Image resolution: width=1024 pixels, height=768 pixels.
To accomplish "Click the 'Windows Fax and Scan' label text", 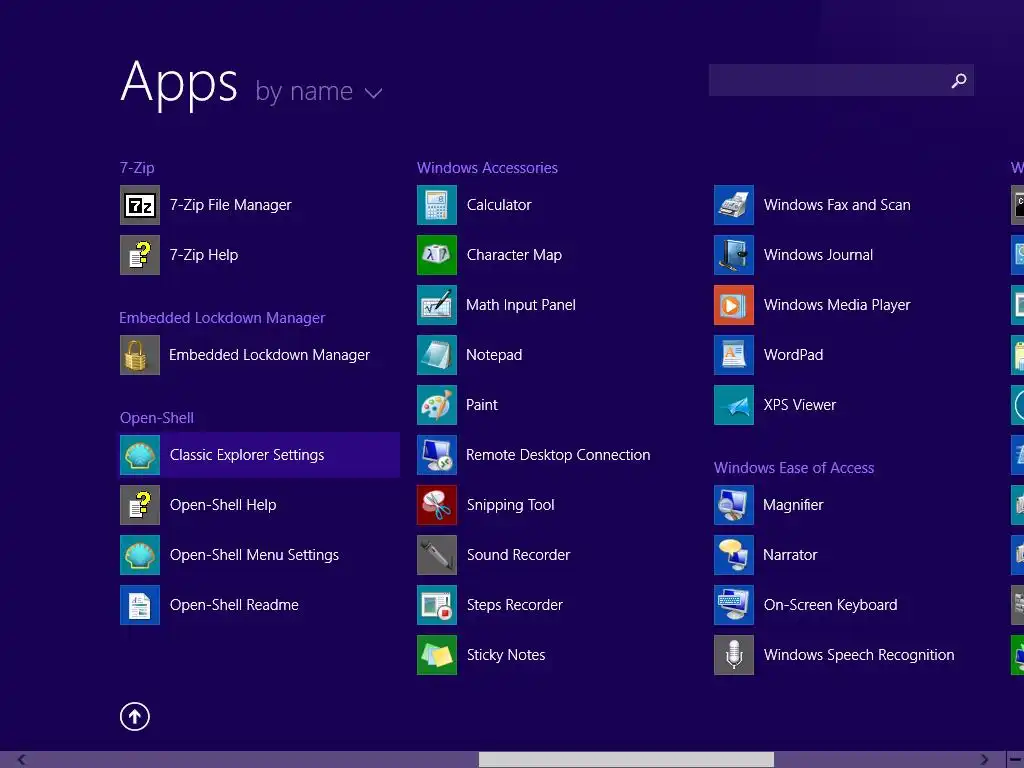I will pyautogui.click(x=837, y=205).
